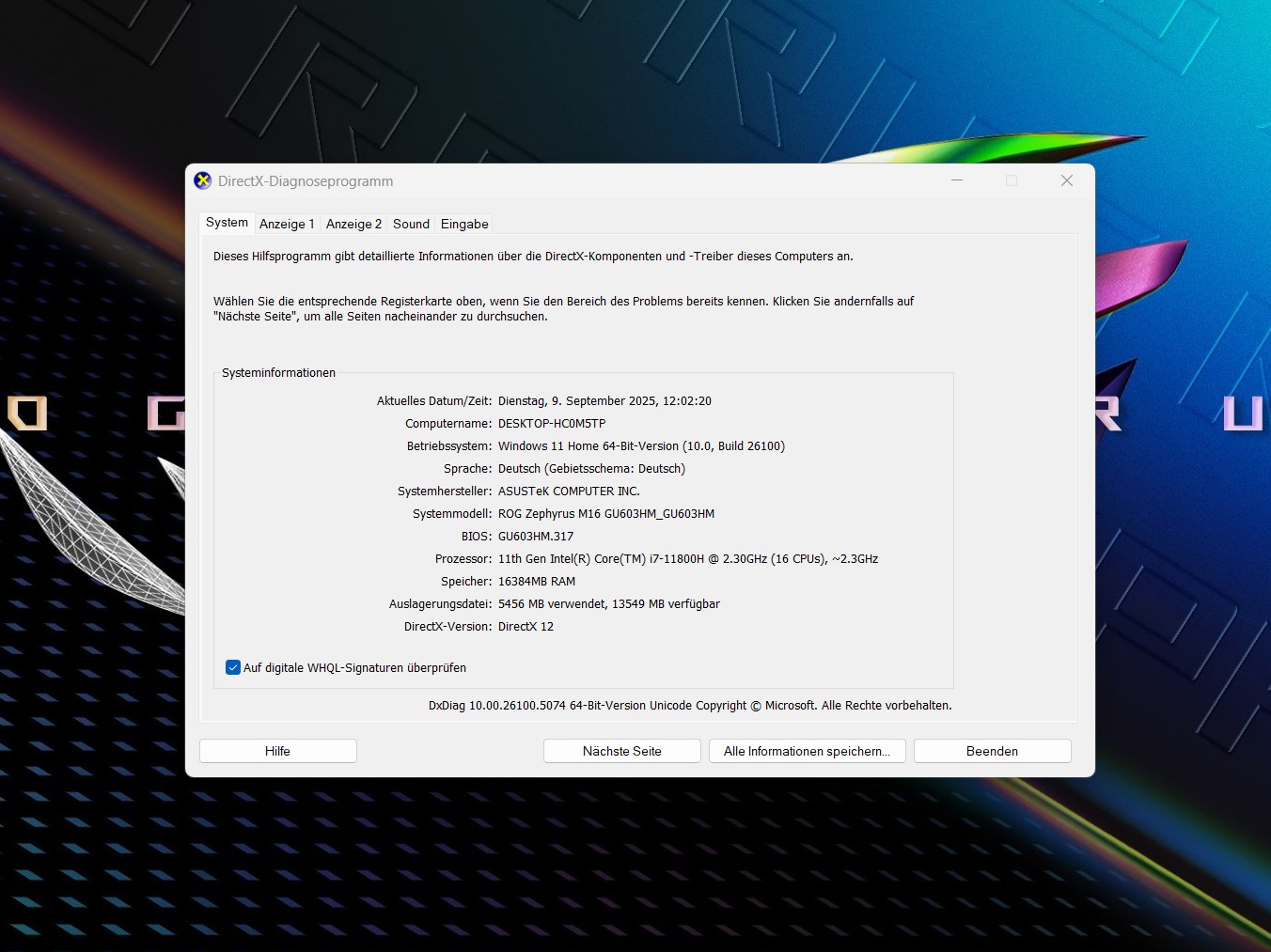
Task: Click the system model ROG Zephyrus M16 value
Action: [x=606, y=514]
